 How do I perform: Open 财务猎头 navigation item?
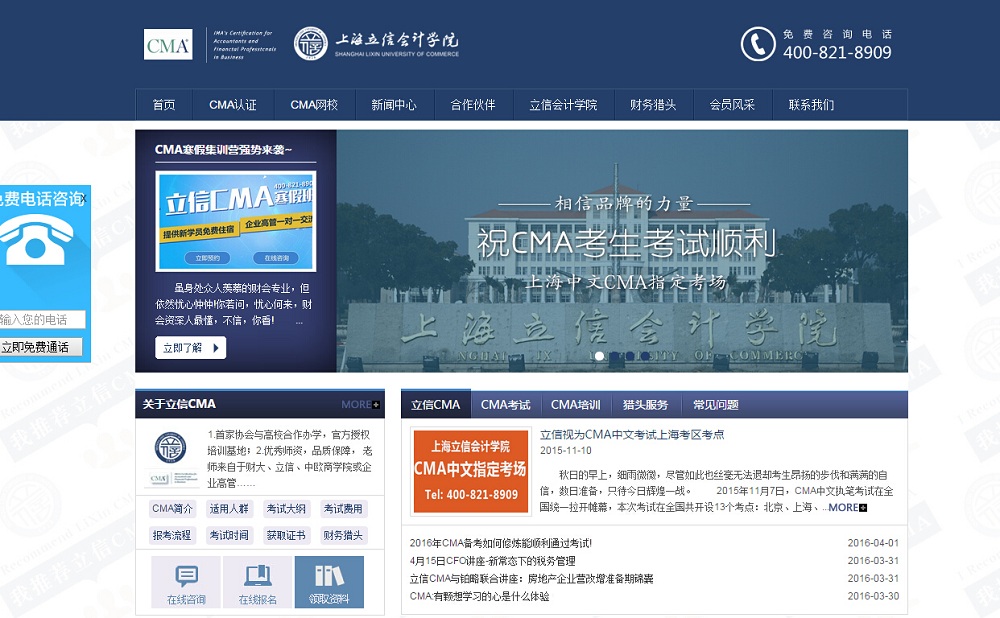click(x=653, y=105)
